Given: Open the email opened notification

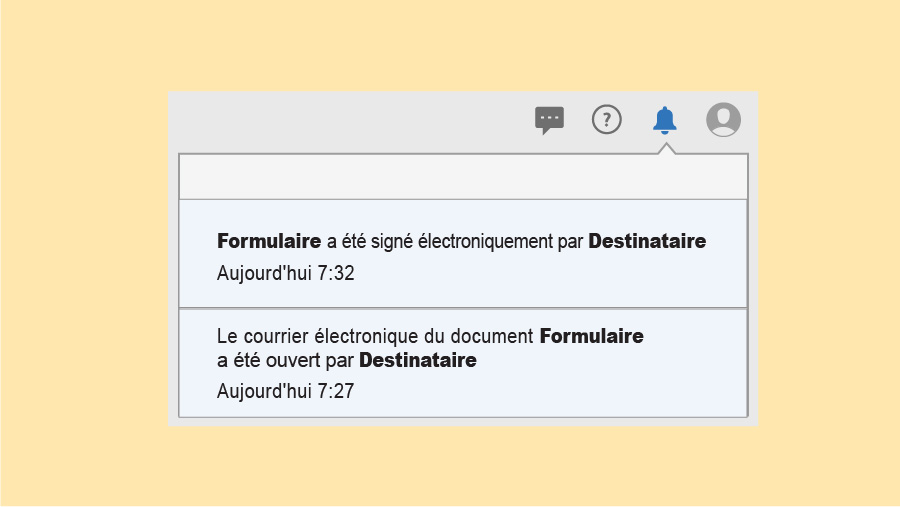Looking at the screenshot, I should (462, 363).
